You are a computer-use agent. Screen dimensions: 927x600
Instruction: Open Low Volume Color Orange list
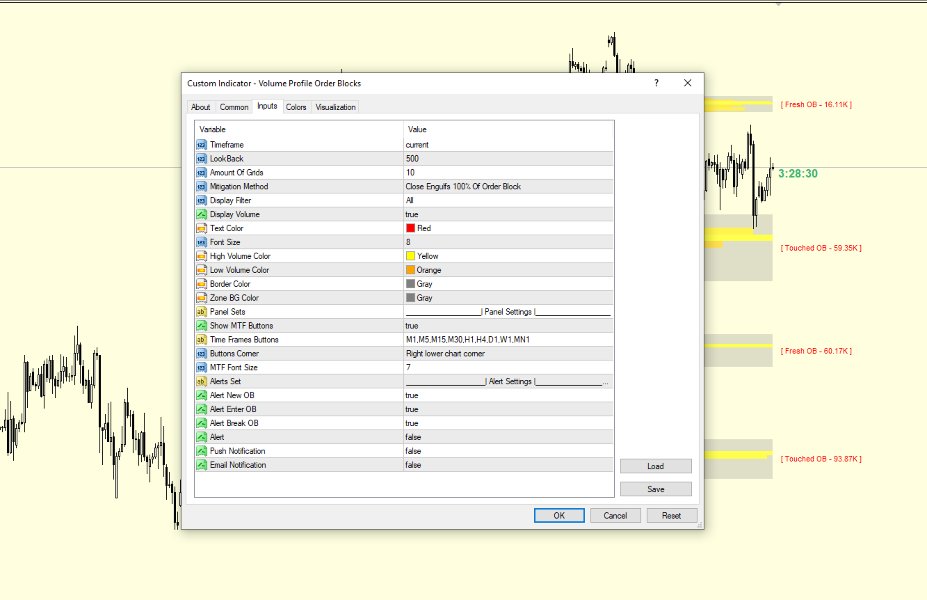pyautogui.click(x=508, y=270)
